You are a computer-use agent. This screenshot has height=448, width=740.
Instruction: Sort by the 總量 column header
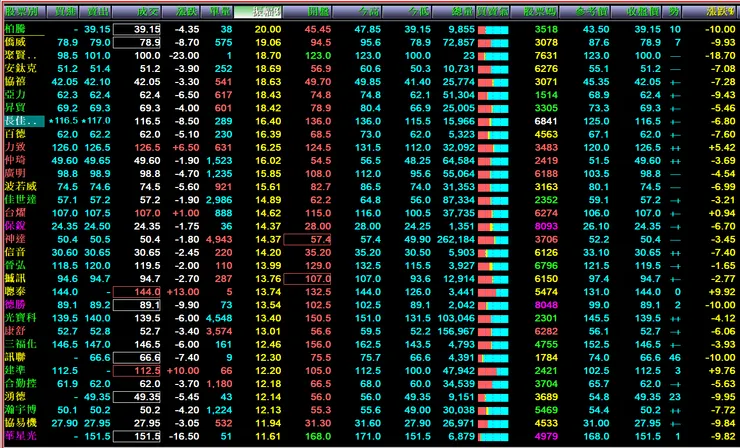click(x=454, y=12)
